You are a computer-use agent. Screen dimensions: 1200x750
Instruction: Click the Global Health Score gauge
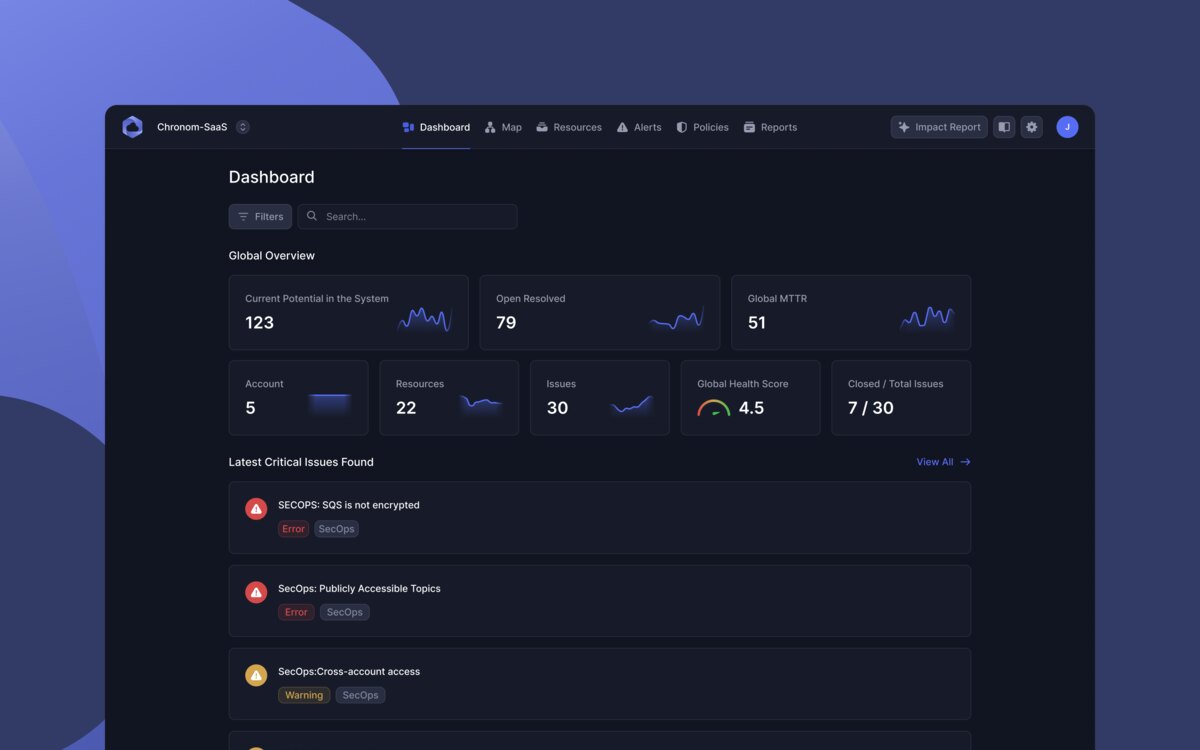click(x=714, y=408)
